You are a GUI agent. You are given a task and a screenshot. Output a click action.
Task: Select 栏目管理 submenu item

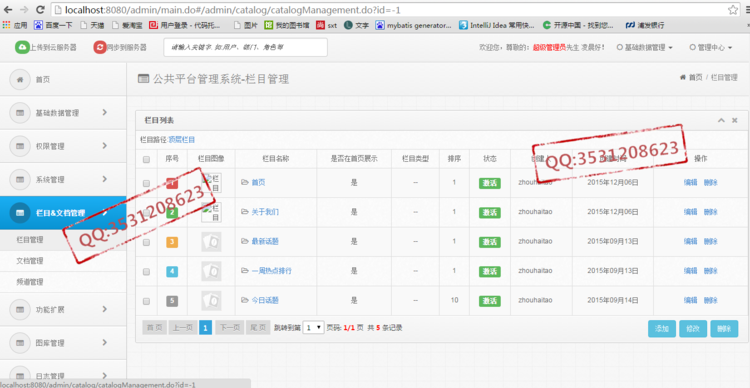click(x=63, y=240)
